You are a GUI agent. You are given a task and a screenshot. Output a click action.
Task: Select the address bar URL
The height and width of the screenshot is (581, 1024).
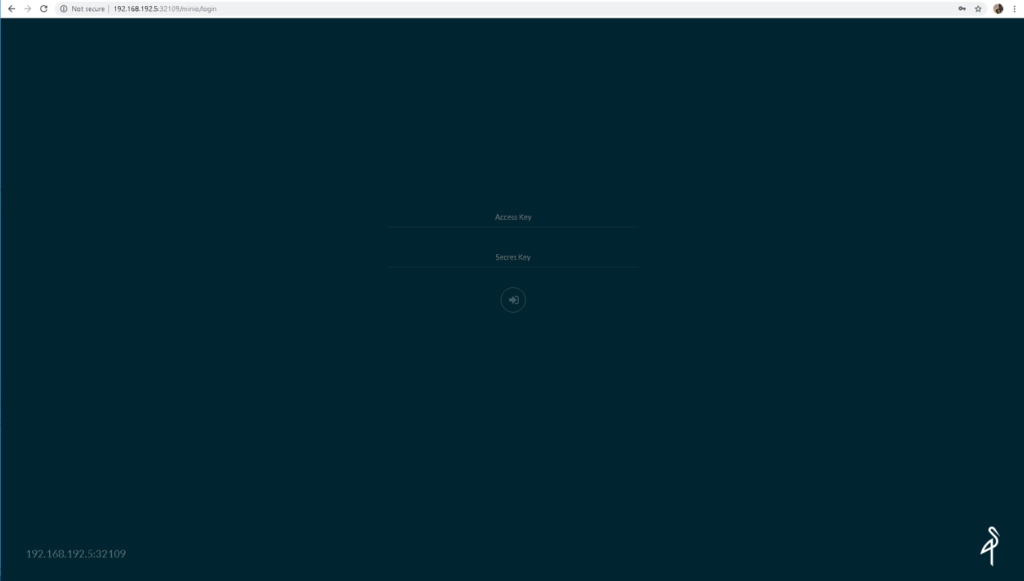pos(165,8)
